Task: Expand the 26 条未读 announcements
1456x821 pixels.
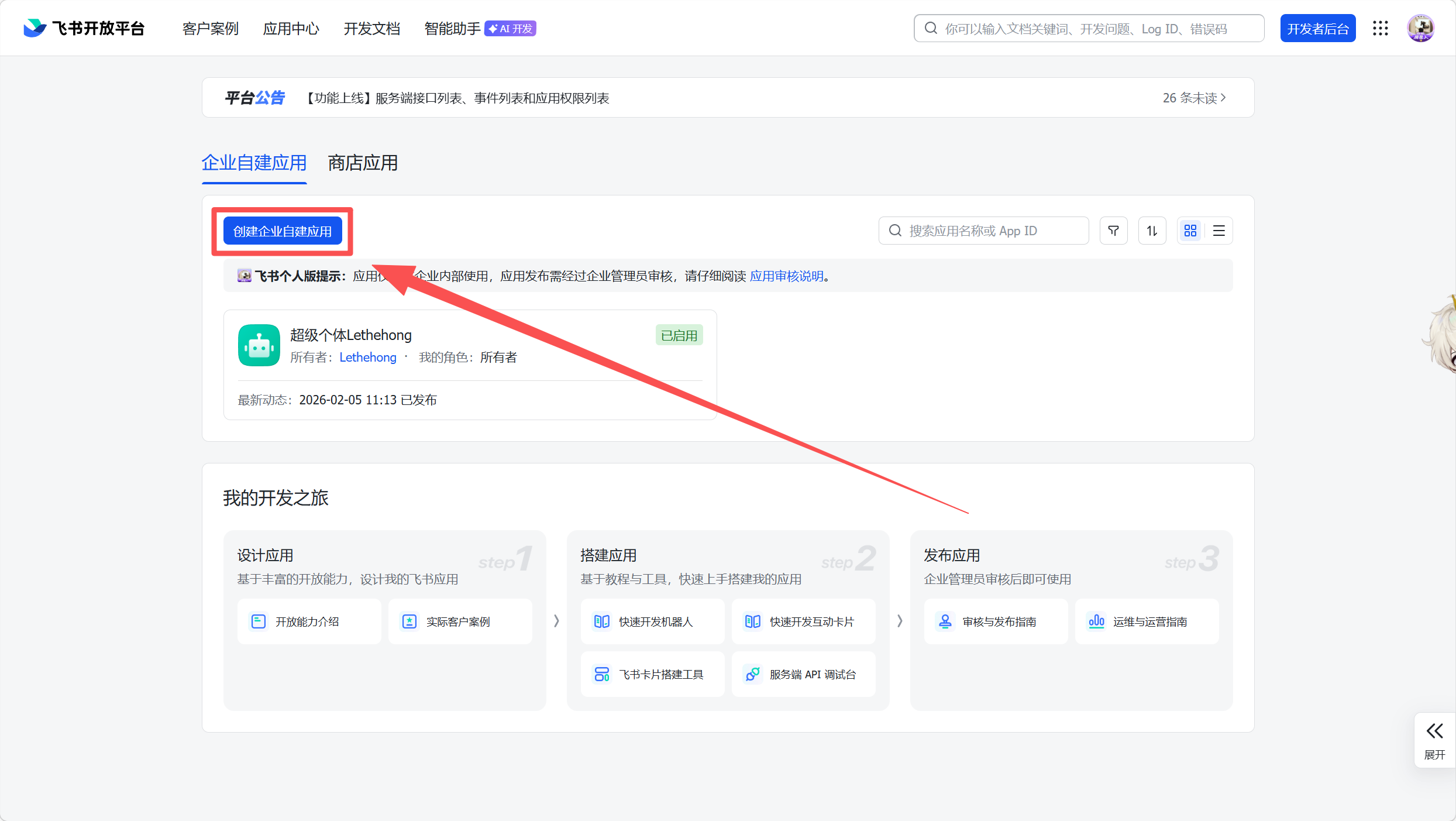Action: tap(1193, 98)
